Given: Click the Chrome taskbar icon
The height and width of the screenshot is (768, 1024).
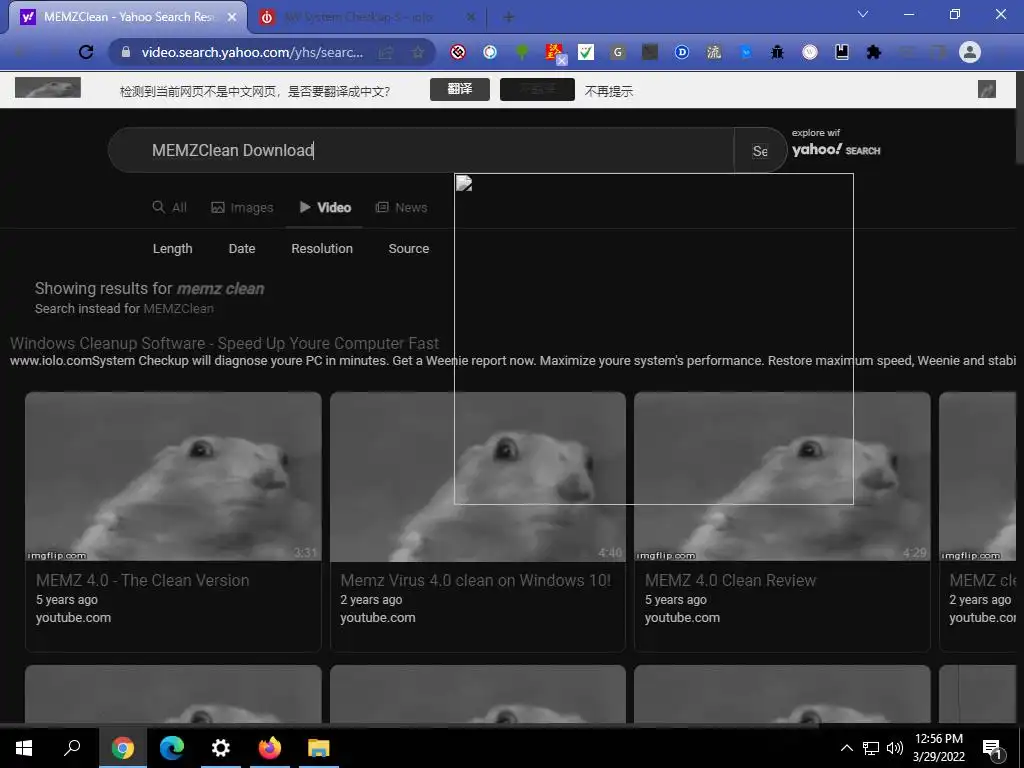Looking at the screenshot, I should pyautogui.click(x=122, y=747).
